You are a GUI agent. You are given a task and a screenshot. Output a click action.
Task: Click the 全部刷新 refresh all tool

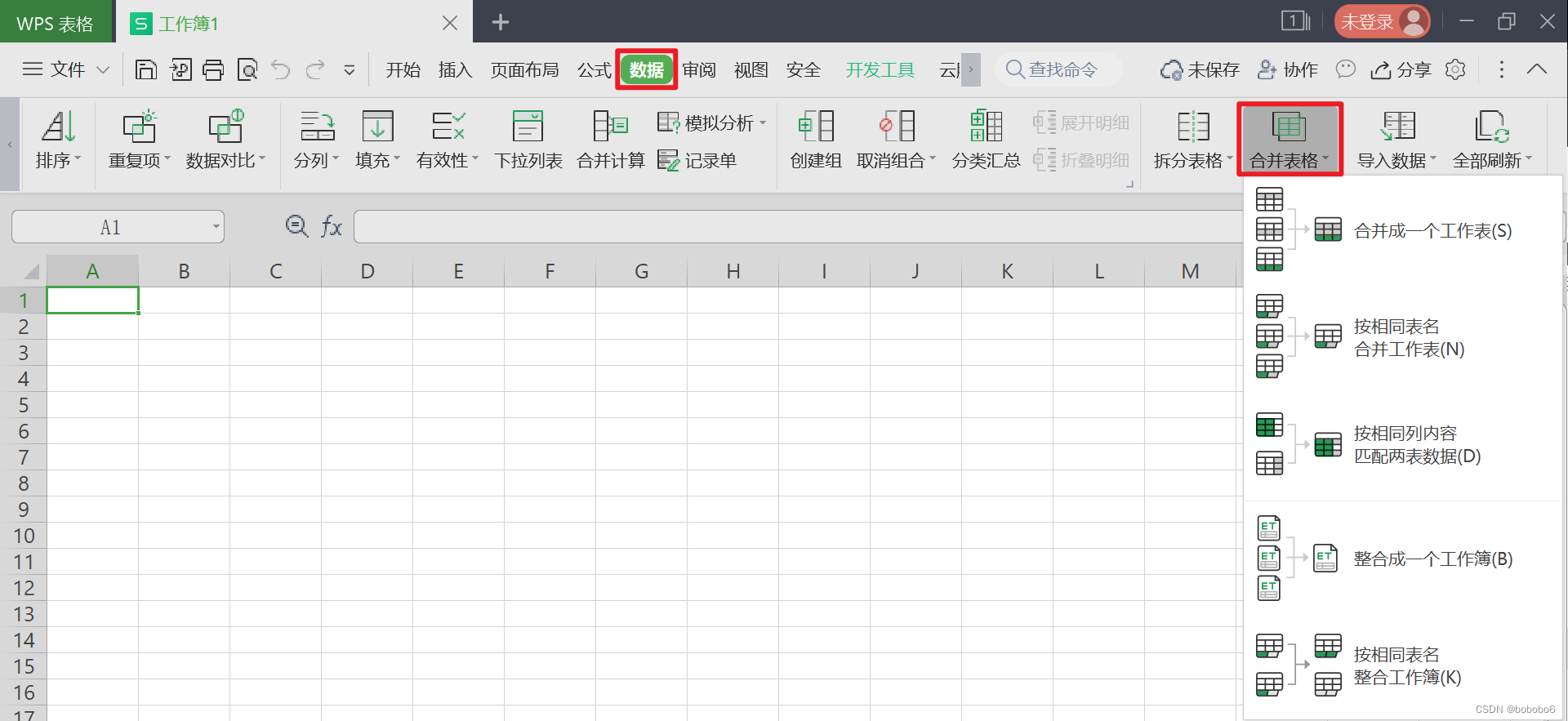coord(1493,140)
